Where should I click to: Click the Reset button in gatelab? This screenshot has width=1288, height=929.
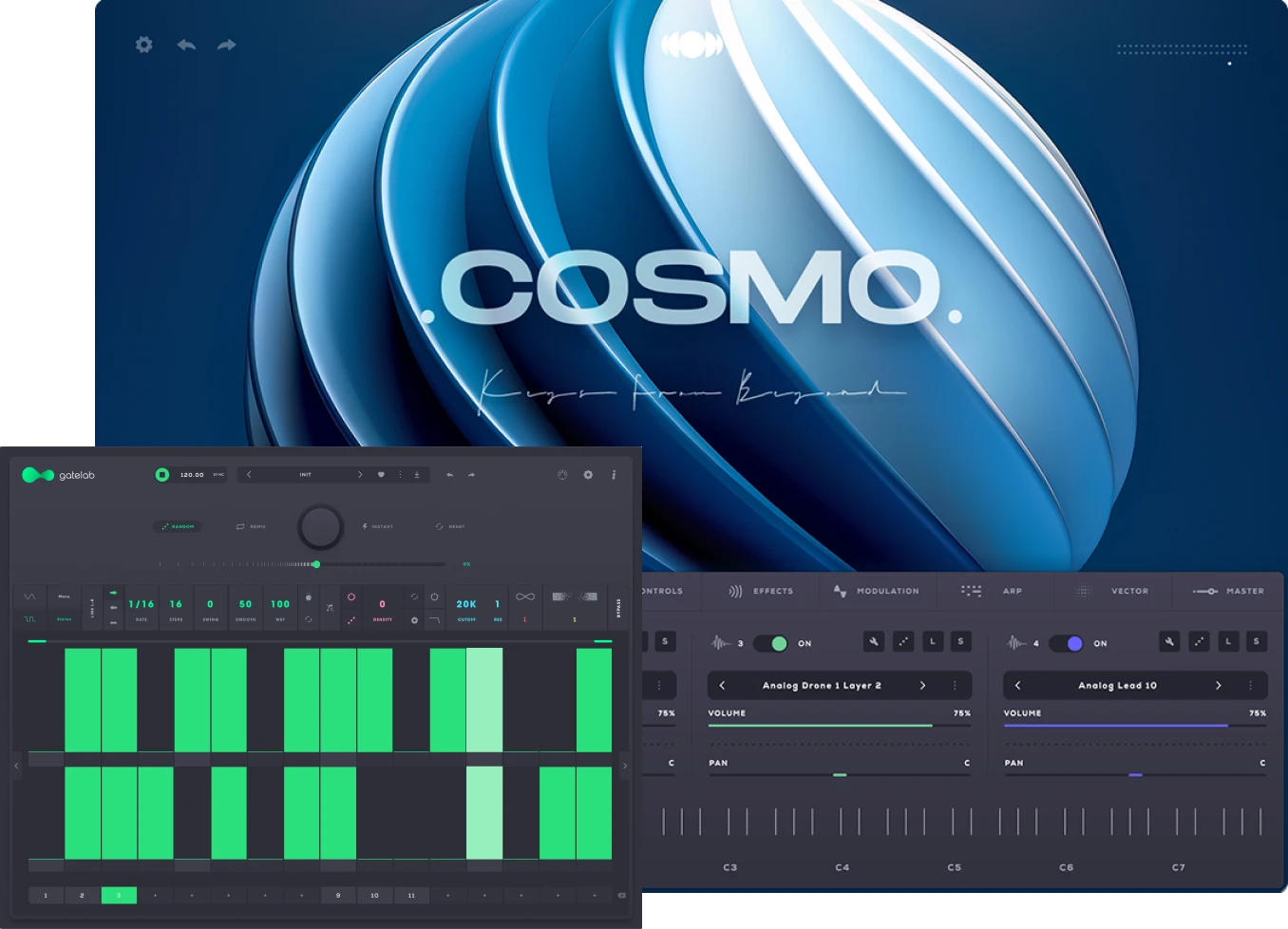click(x=450, y=526)
